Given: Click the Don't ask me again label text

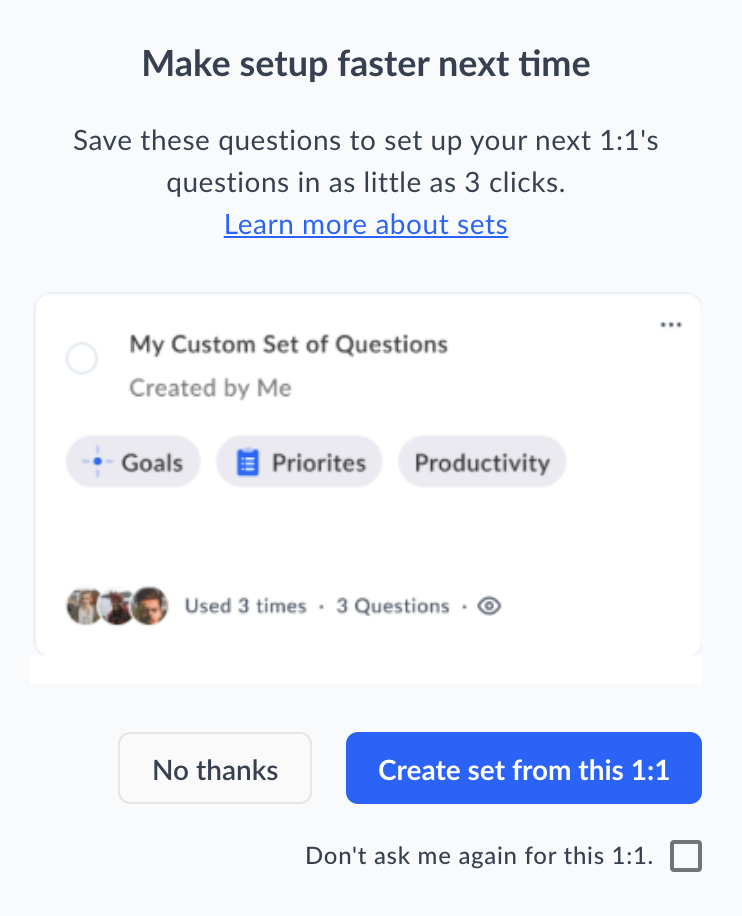Looking at the screenshot, I should (x=479, y=856).
